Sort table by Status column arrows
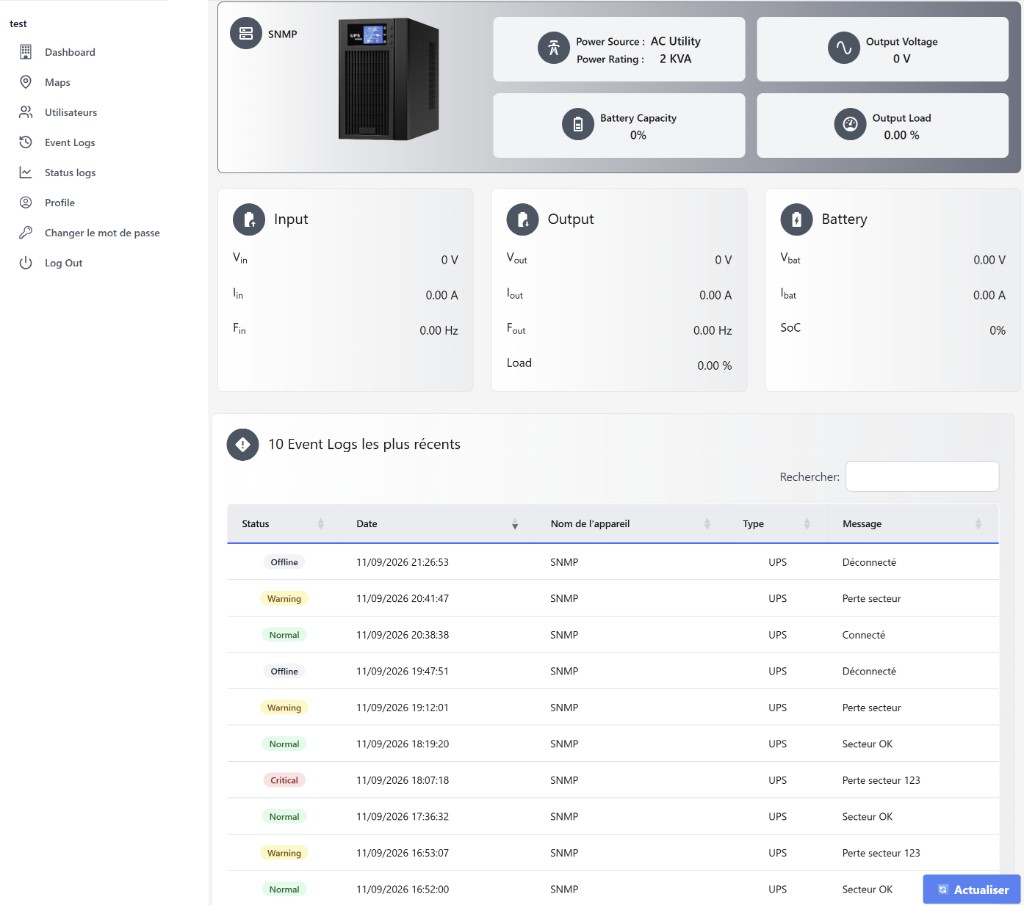Image resolution: width=1024 pixels, height=905 pixels. coord(321,524)
